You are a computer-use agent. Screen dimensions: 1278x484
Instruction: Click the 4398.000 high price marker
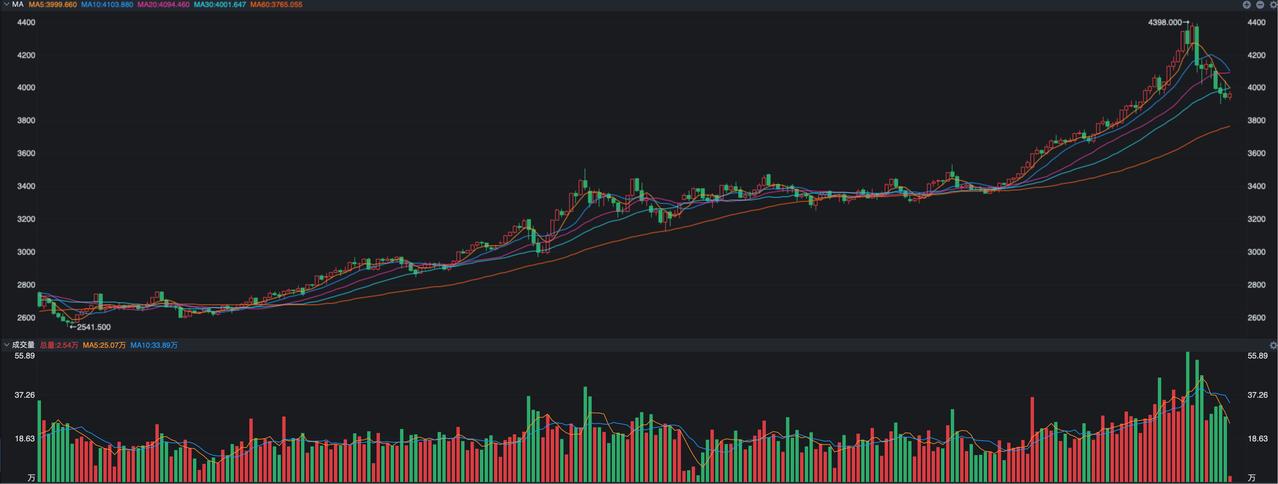tap(1166, 22)
